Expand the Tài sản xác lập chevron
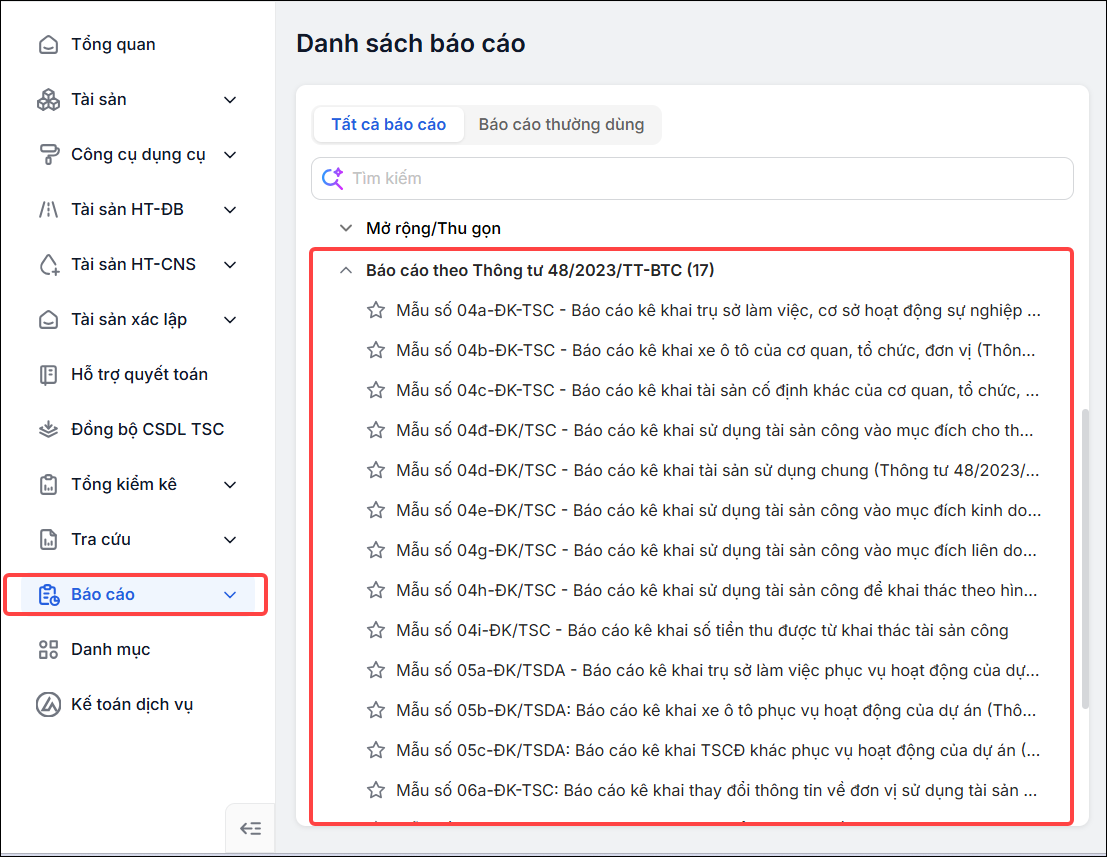1107x857 pixels. click(230, 320)
